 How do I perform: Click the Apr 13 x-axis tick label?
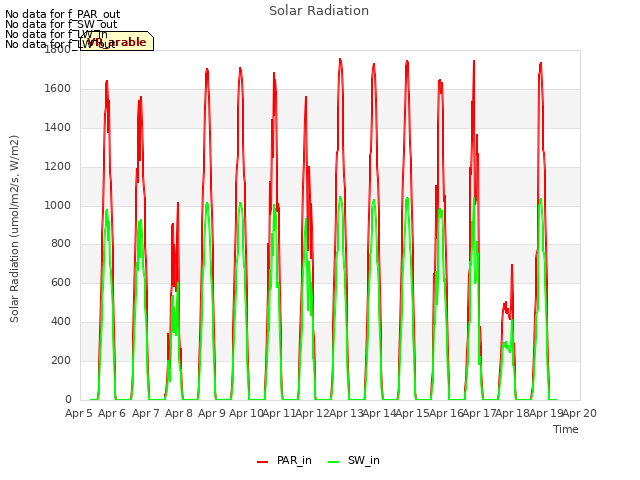click(346, 413)
